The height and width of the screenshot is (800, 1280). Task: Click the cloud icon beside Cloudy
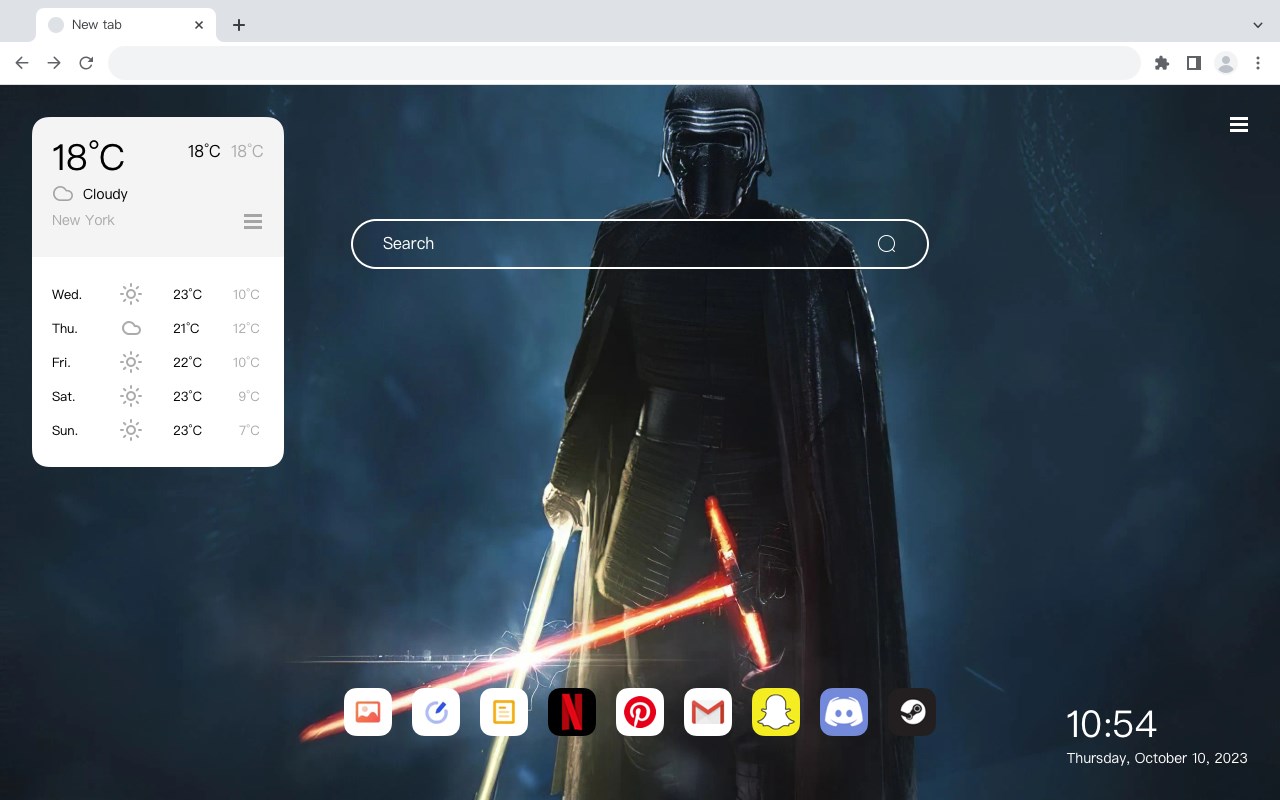(x=63, y=194)
